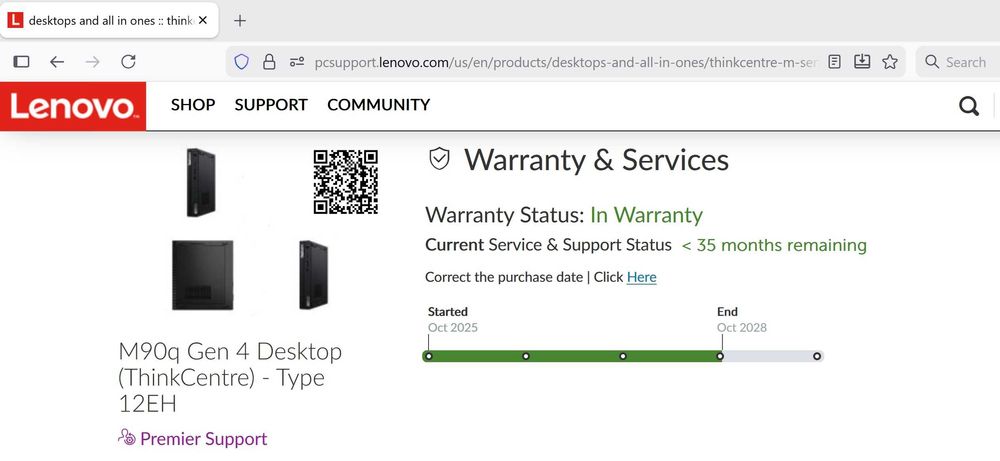
Task: Click the Lenovo logo
Action: point(73,106)
